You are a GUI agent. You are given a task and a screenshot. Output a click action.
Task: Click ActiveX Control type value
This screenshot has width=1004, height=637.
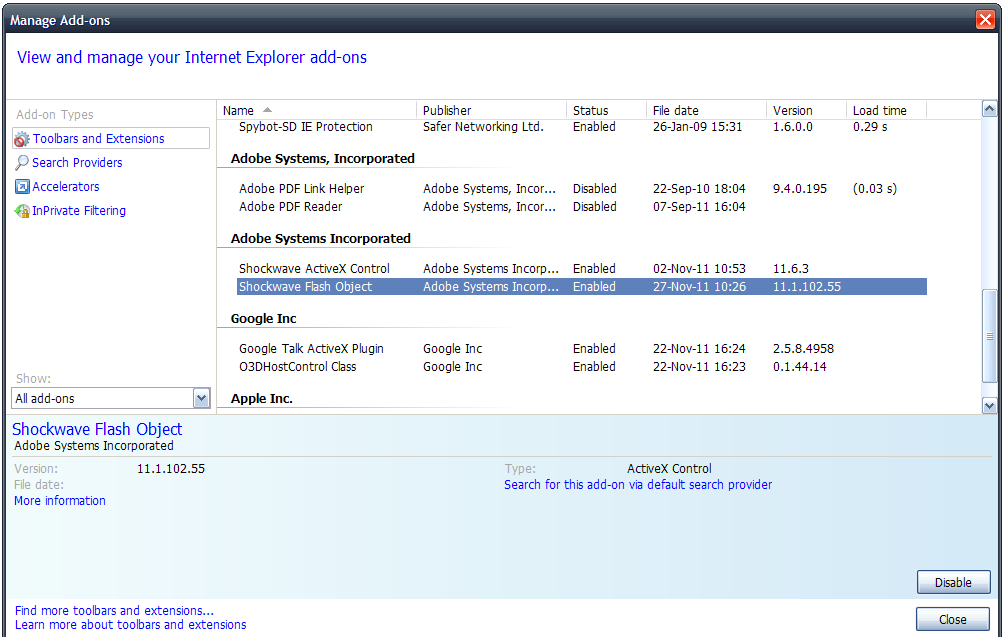click(x=669, y=469)
